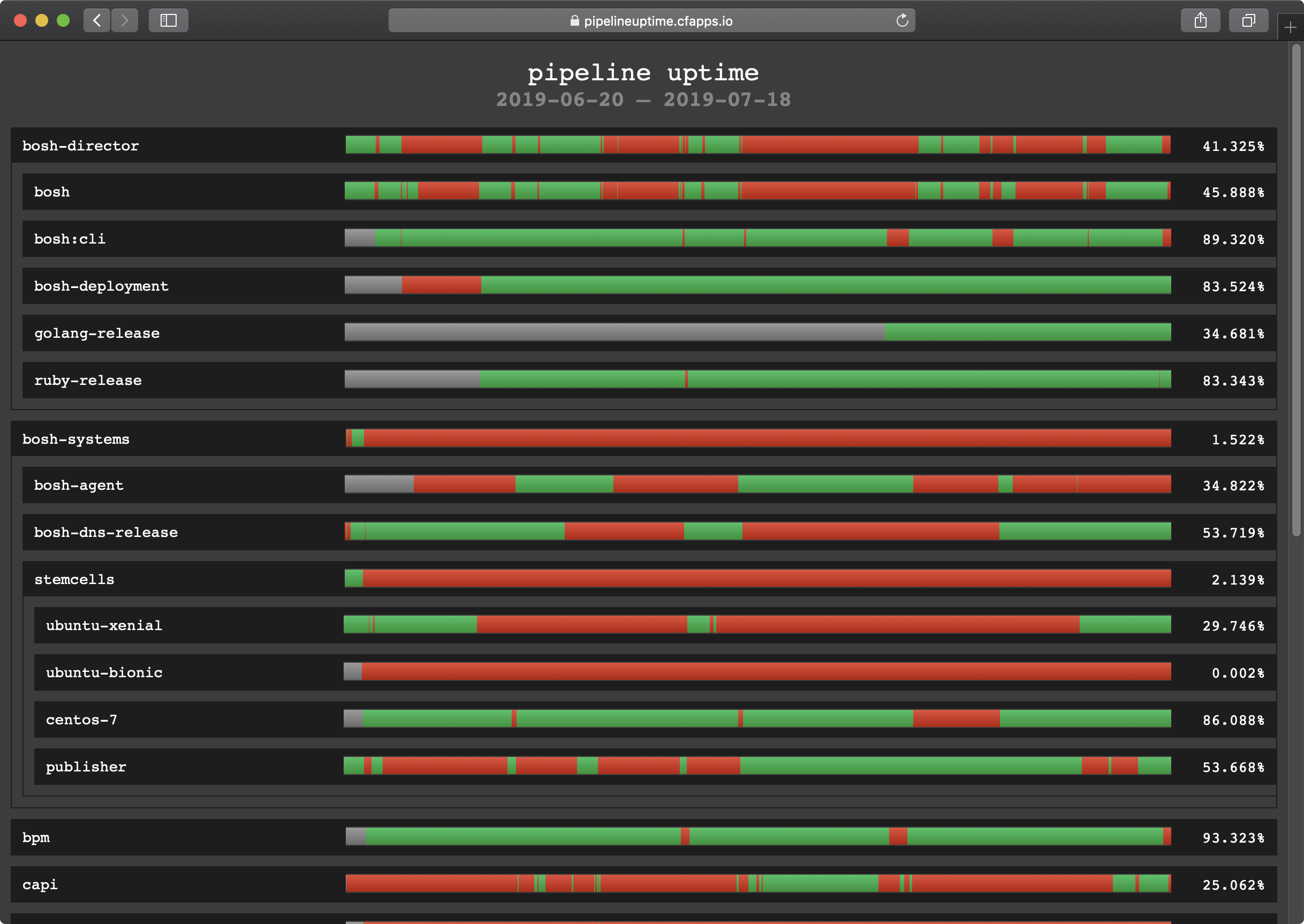
Task: Collapse the bosh-systems pipeline group
Action: coord(75,439)
